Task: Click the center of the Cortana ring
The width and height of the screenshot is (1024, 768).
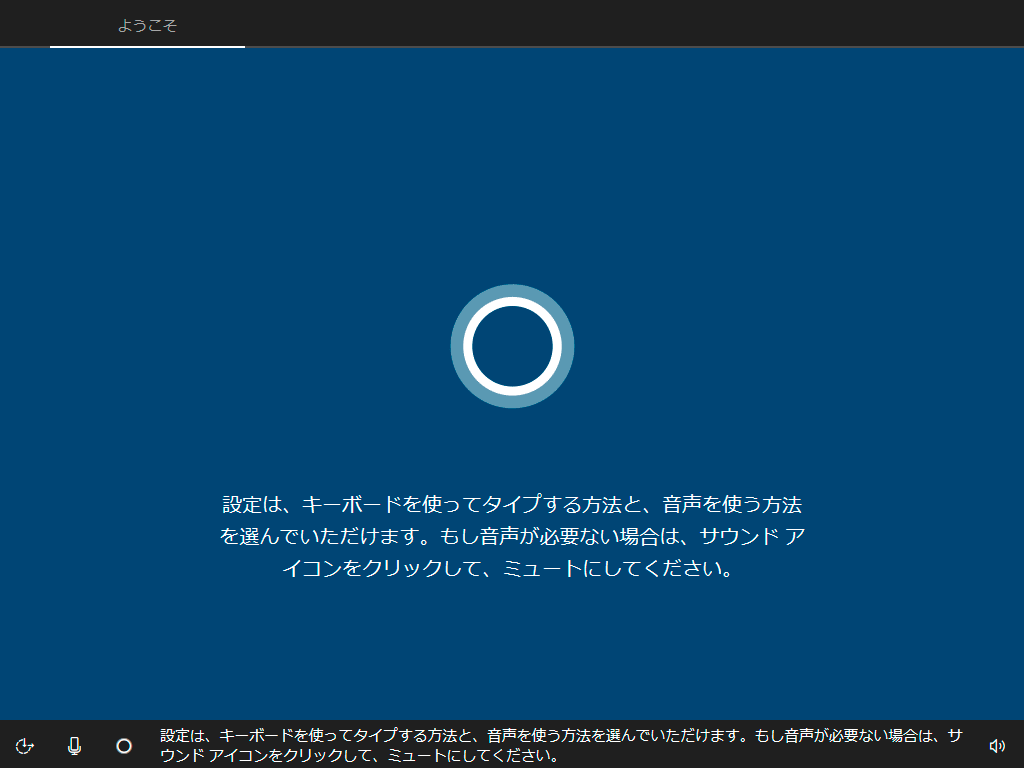Action: pyautogui.click(x=512, y=346)
